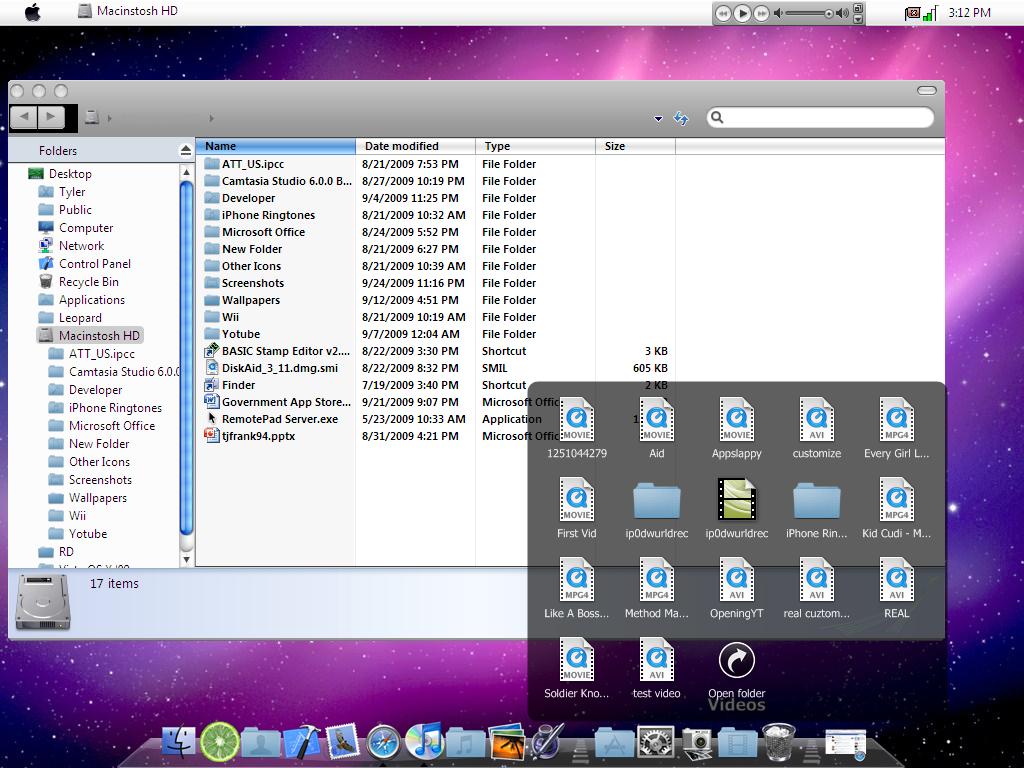Open the user folder stack in the dock
This screenshot has height=768, width=1024.
[261, 743]
